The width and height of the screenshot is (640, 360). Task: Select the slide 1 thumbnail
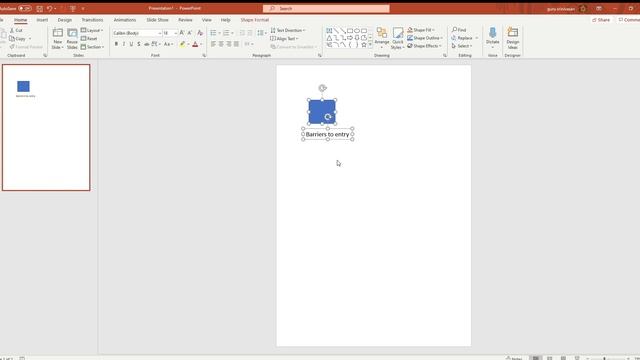point(46,127)
